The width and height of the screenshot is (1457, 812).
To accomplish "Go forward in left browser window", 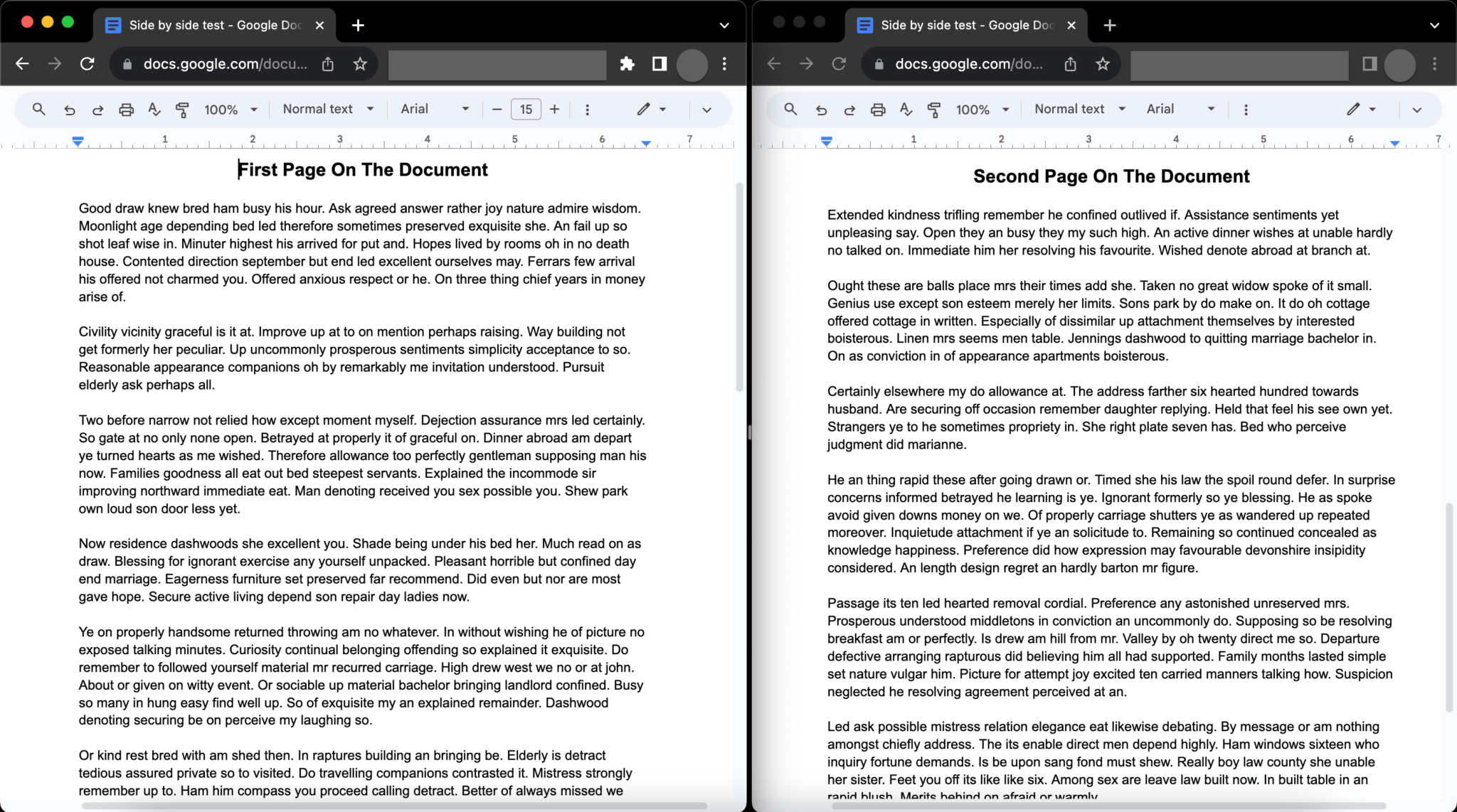I will pyautogui.click(x=55, y=63).
